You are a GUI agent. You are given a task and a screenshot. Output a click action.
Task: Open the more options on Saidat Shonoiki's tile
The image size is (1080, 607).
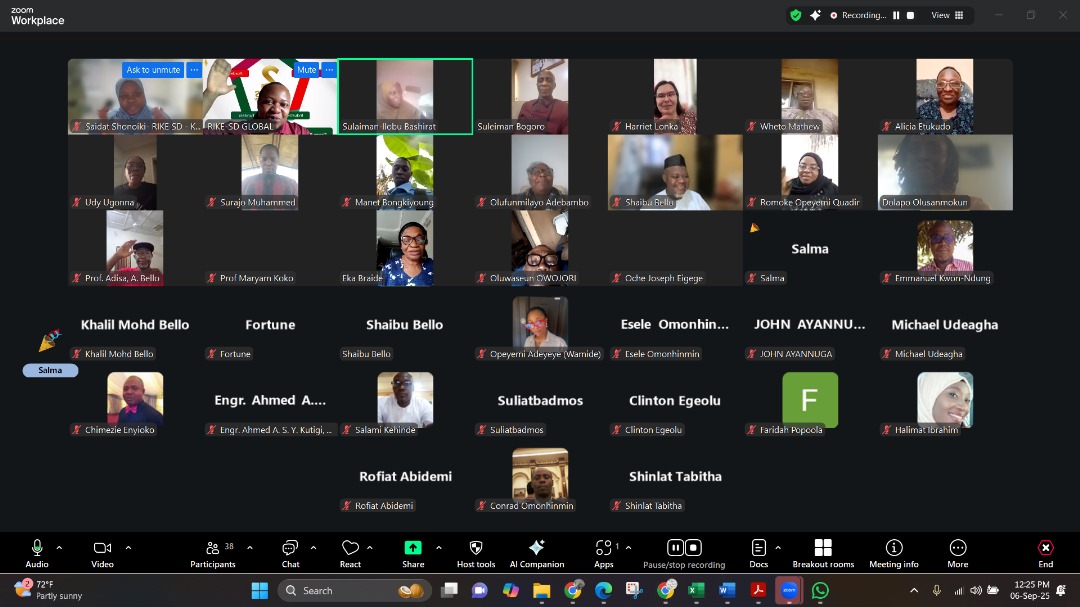(194, 70)
